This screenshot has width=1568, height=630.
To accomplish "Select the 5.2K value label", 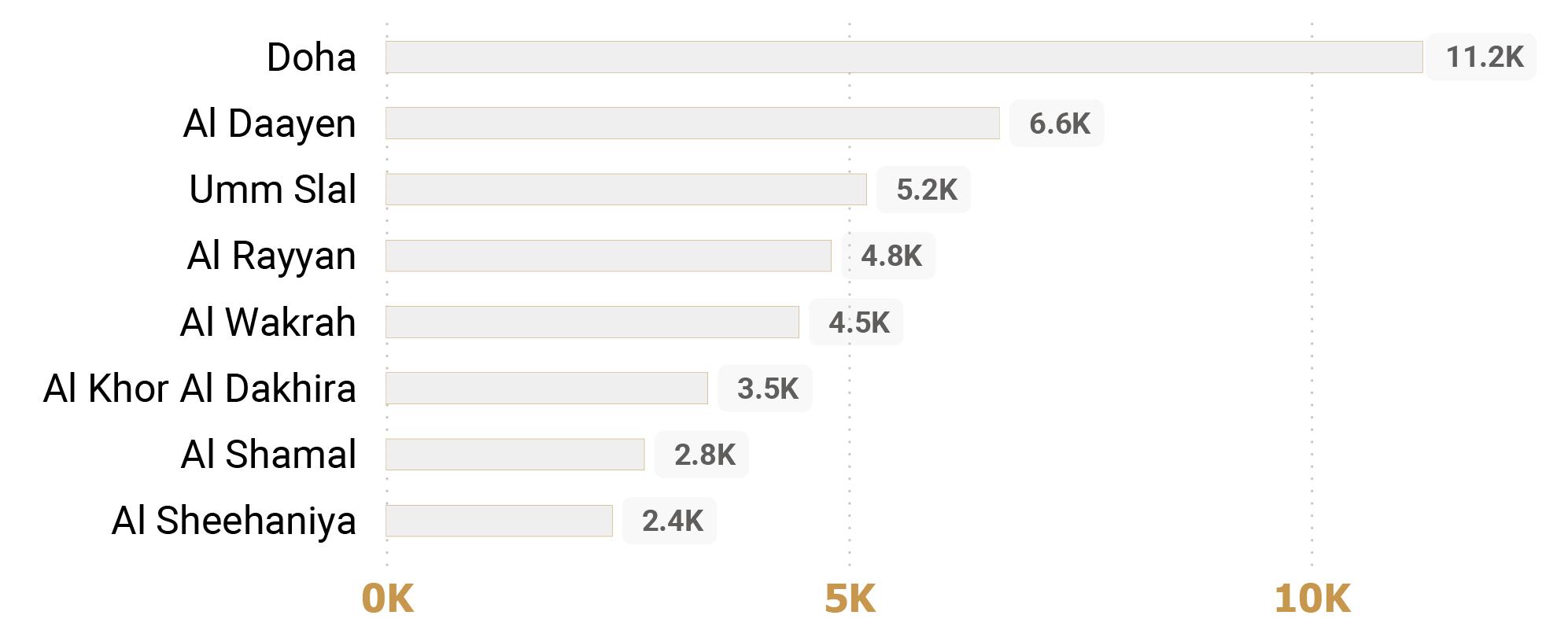I will point(926,190).
